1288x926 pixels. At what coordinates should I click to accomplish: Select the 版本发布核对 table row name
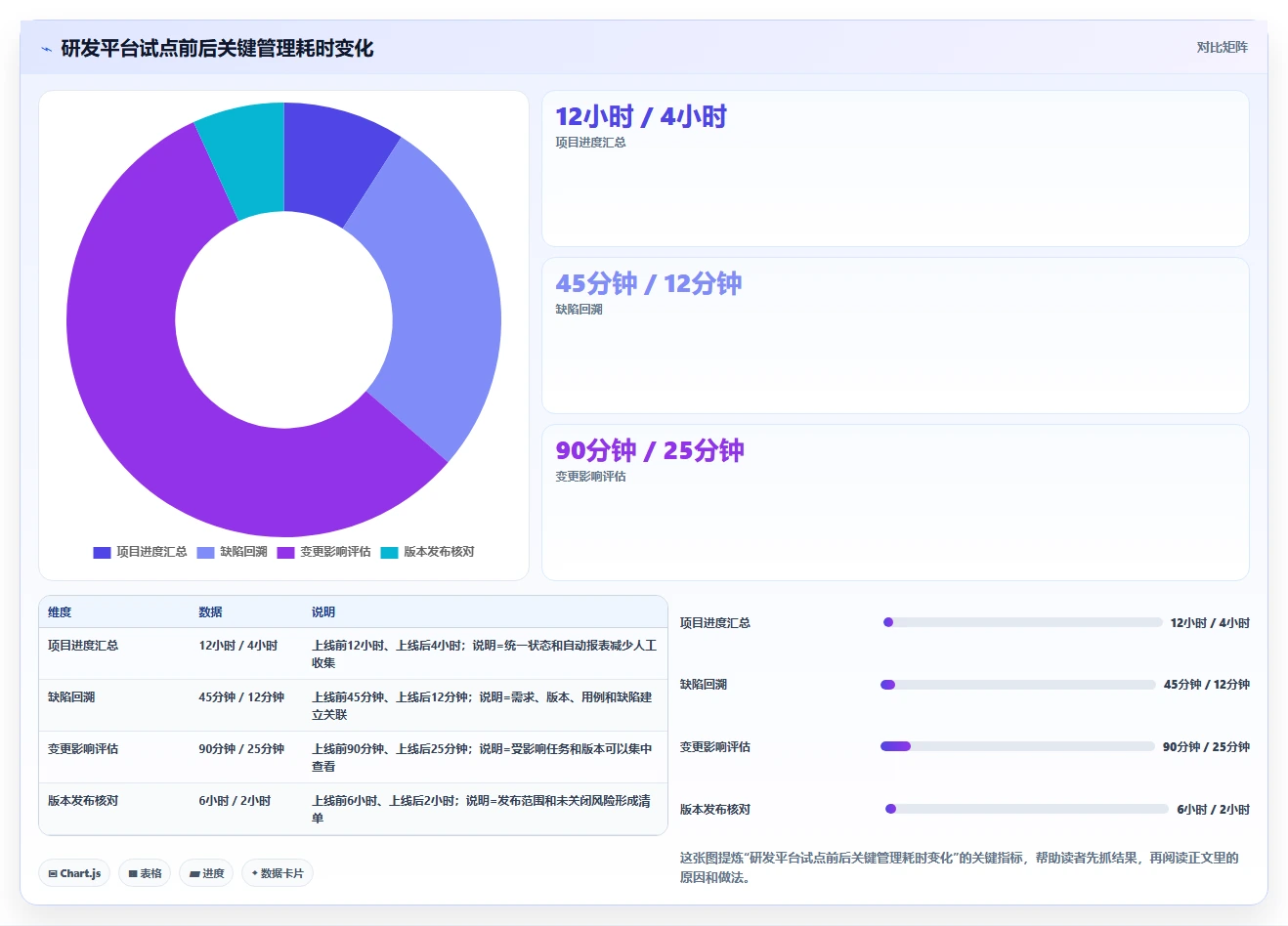[x=83, y=801]
